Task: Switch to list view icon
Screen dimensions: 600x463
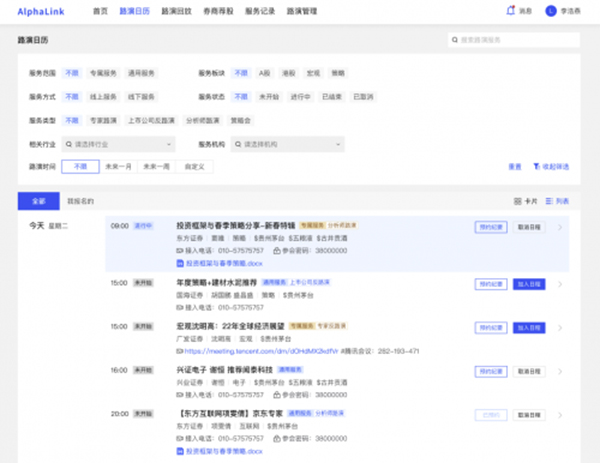Action: tap(548, 201)
